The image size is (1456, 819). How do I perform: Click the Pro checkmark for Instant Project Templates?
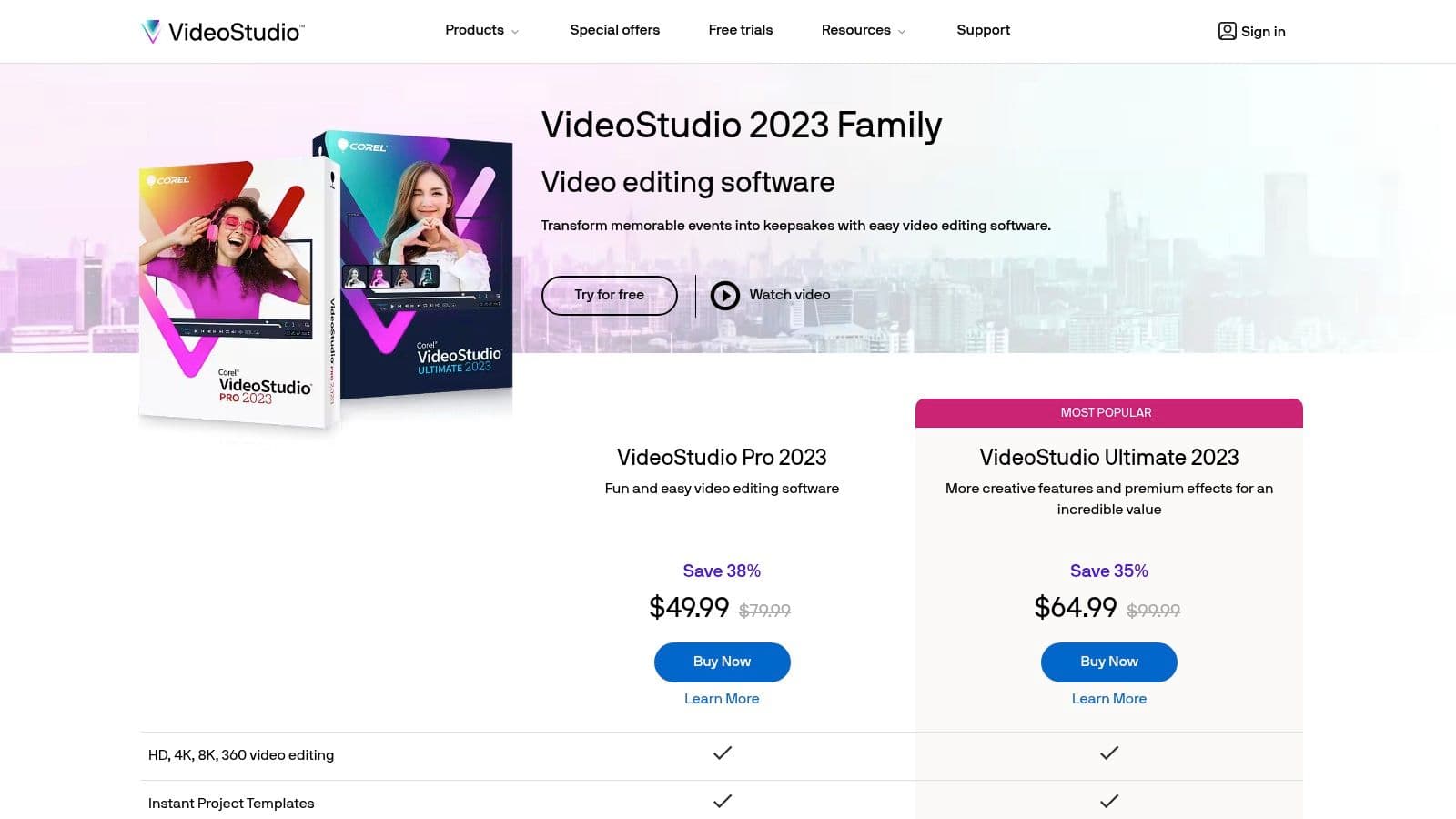[x=723, y=802]
